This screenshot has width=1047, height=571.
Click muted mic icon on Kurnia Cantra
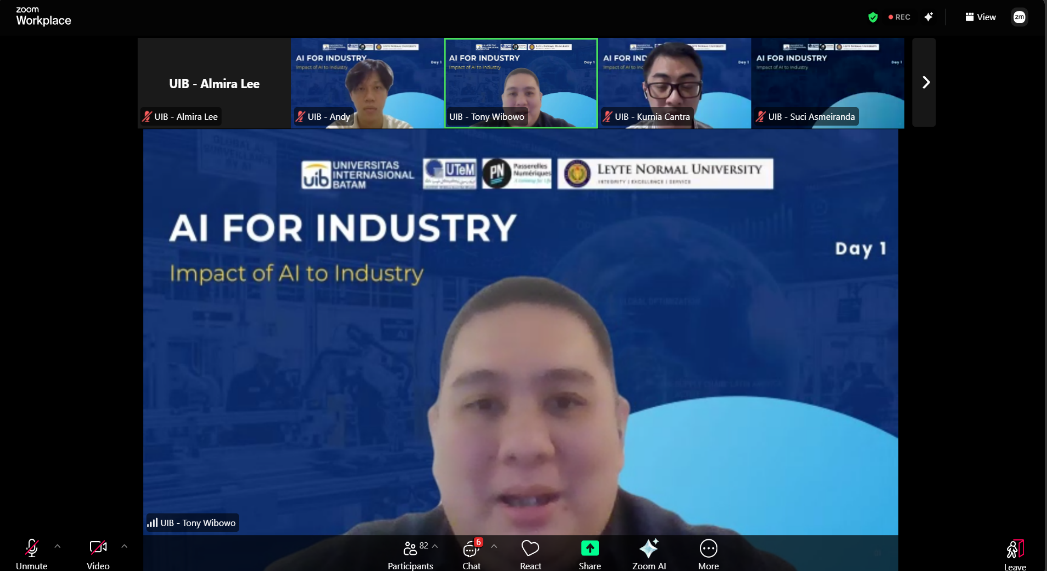[x=608, y=117]
